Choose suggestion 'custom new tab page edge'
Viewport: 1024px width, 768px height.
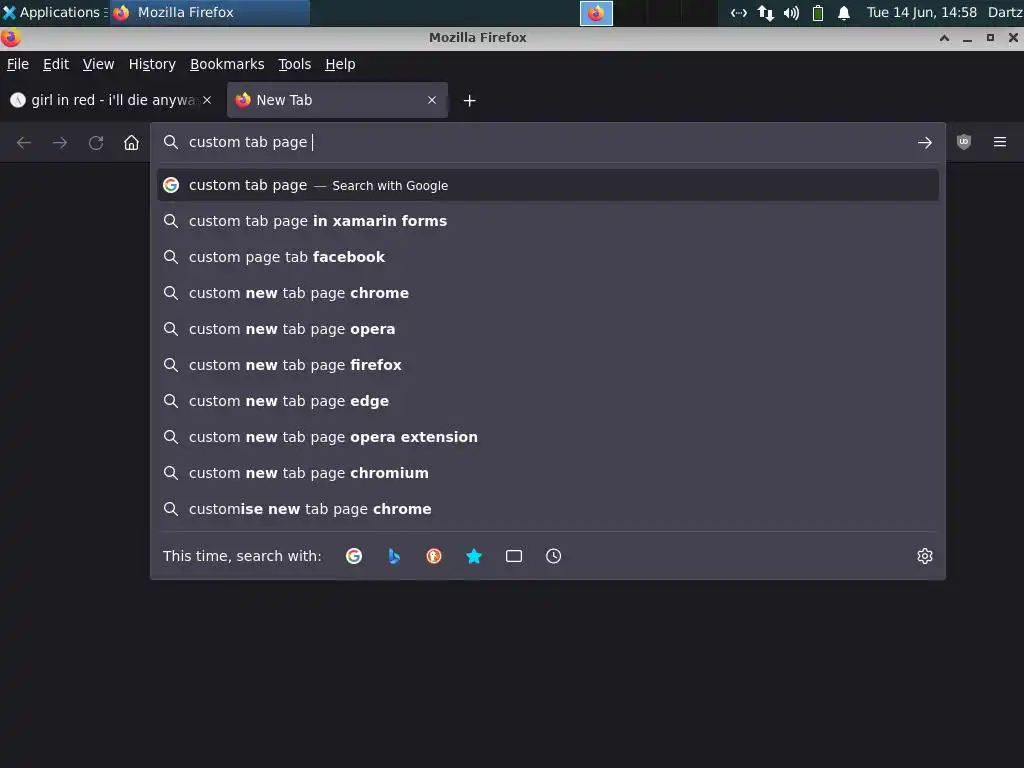pos(548,401)
